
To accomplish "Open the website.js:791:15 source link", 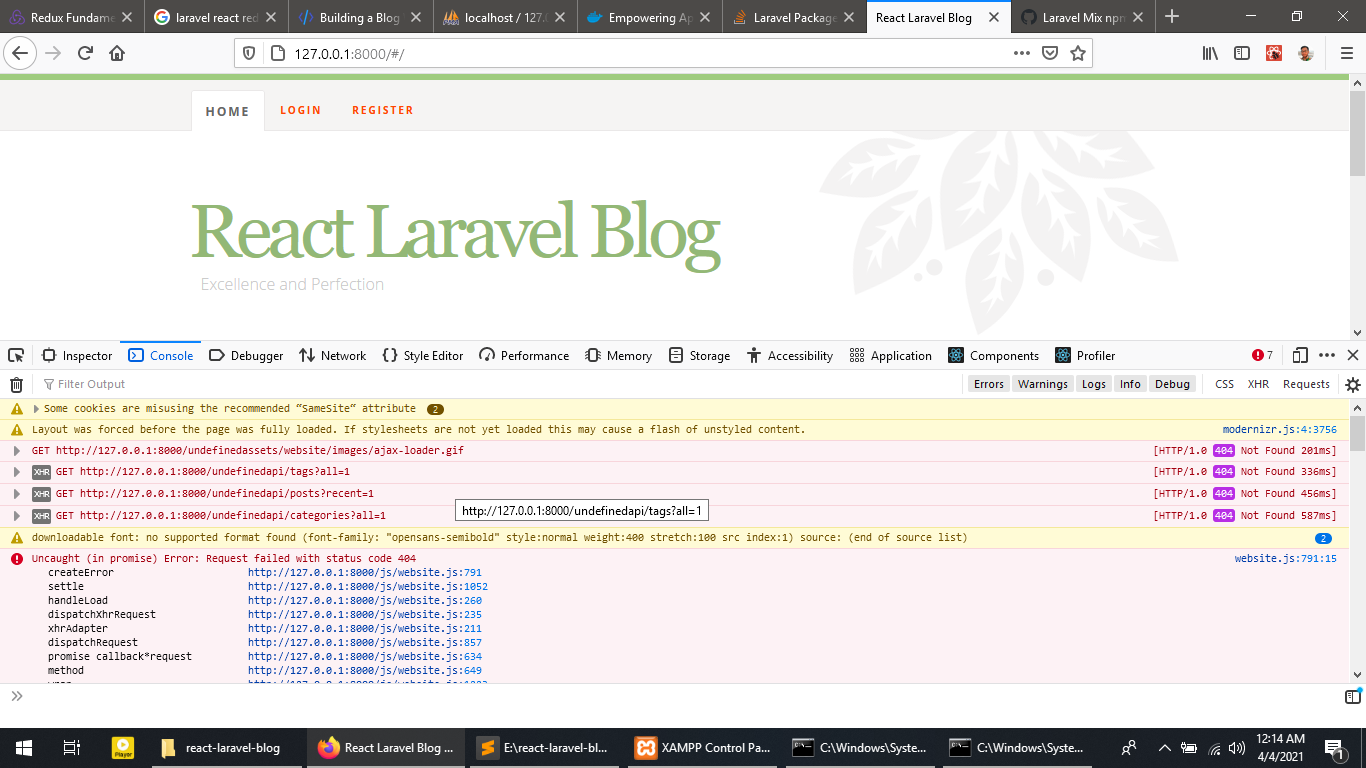I will point(1285,559).
